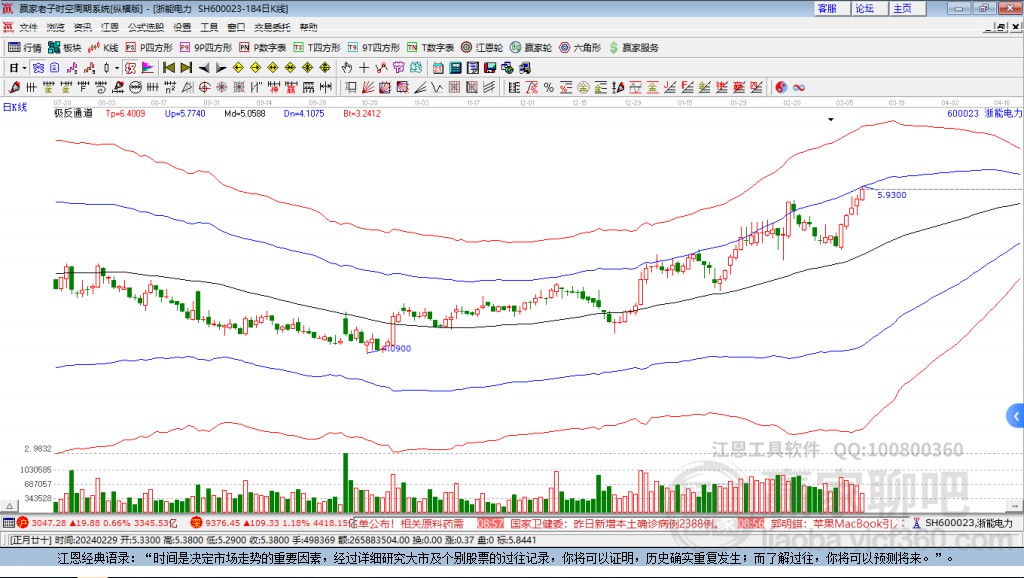The height and width of the screenshot is (578, 1024).
Task: Click the blue infinity symbol icon
Action: click(x=799, y=87)
